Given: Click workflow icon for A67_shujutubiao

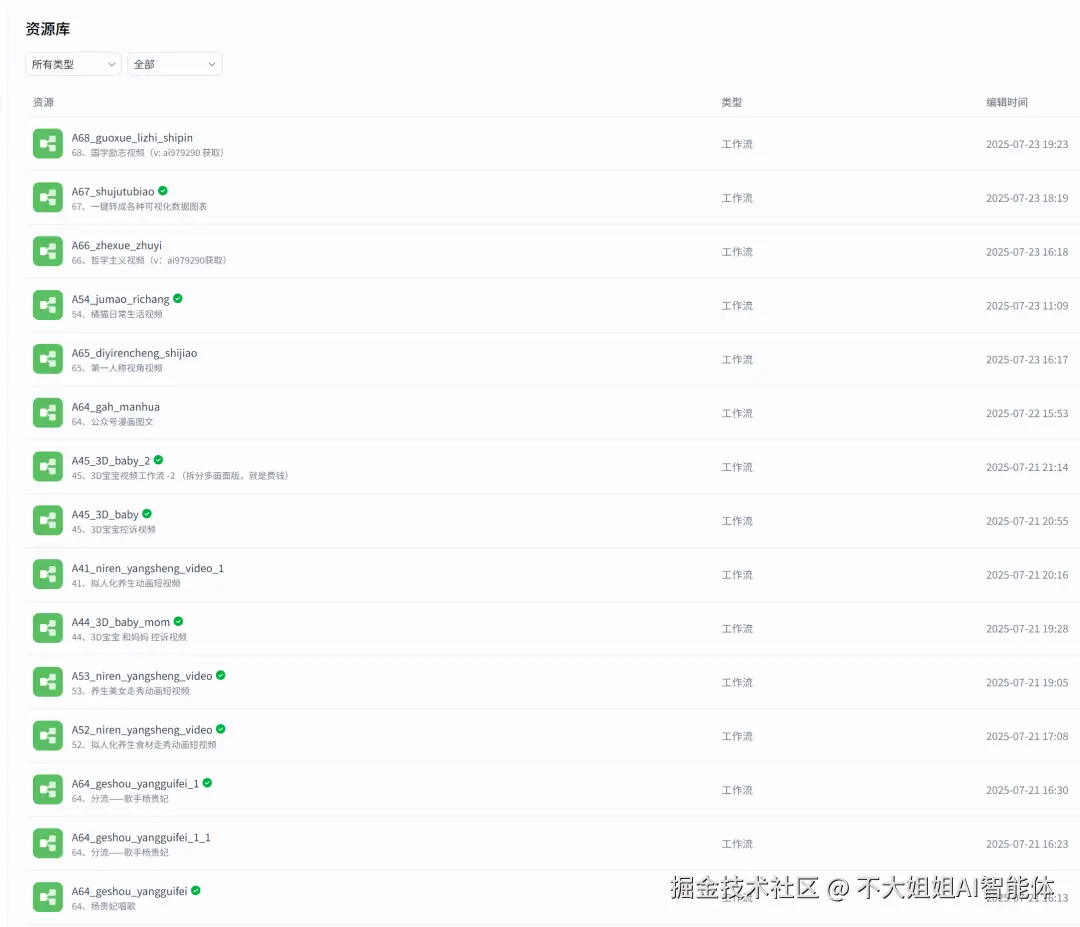Looking at the screenshot, I should pyautogui.click(x=48, y=198).
